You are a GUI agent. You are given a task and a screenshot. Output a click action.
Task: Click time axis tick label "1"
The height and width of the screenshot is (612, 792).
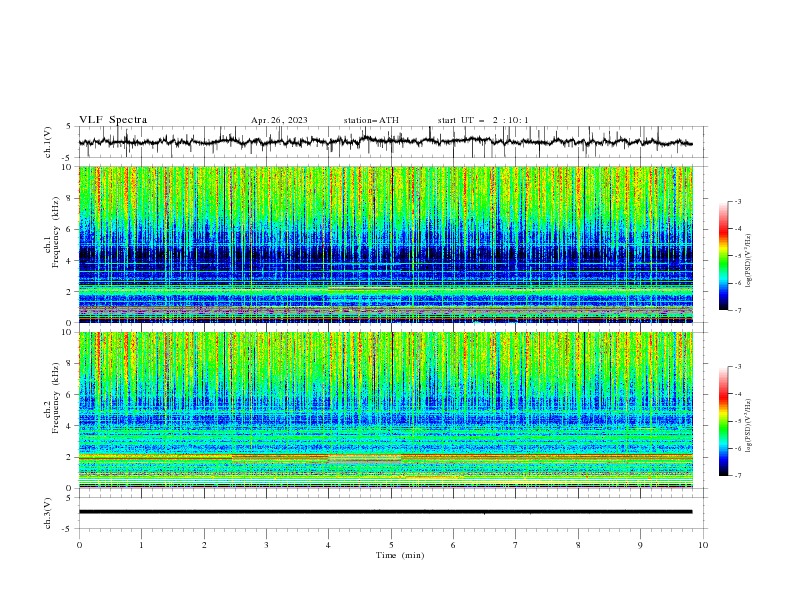coord(141,545)
